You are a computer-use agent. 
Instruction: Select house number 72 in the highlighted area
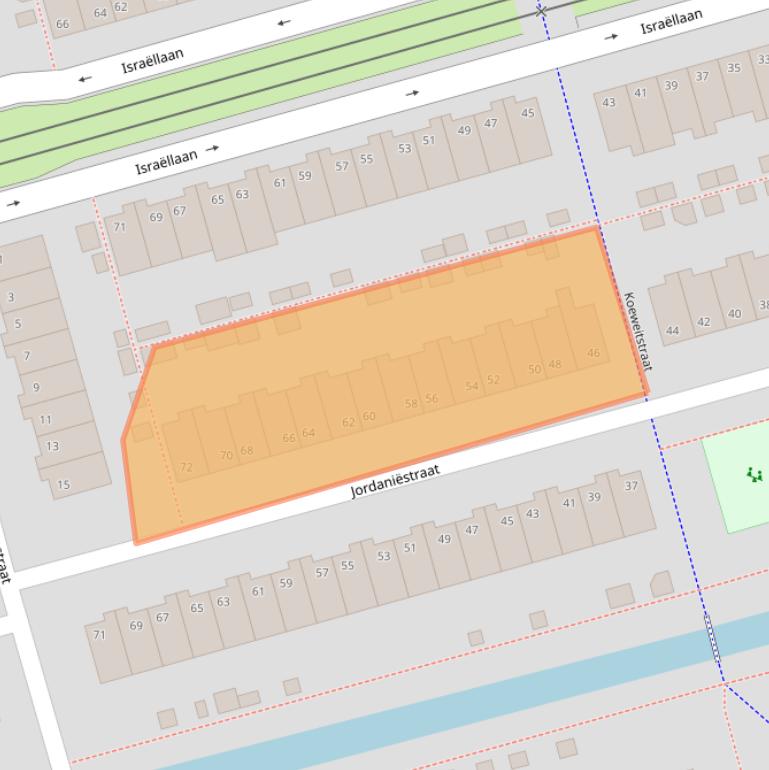[x=186, y=467]
